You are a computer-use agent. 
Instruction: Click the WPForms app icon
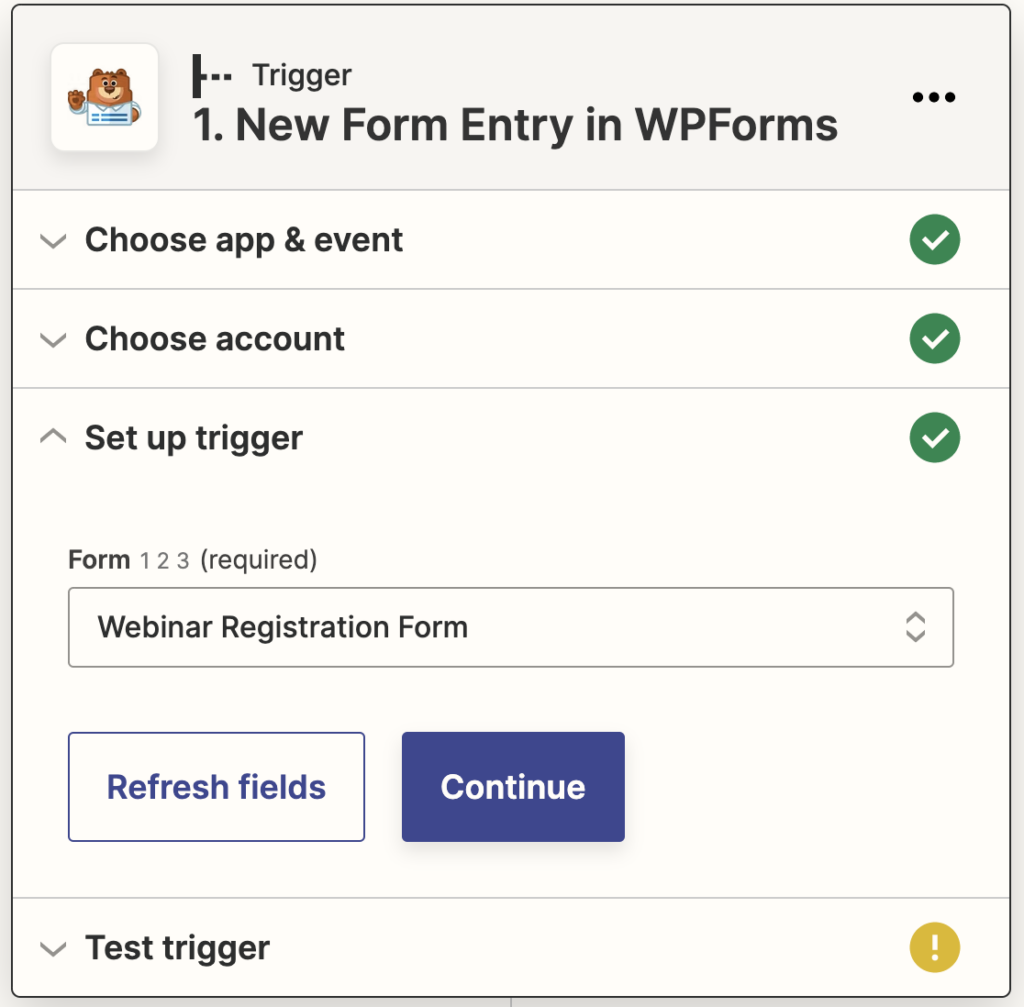click(x=105, y=96)
